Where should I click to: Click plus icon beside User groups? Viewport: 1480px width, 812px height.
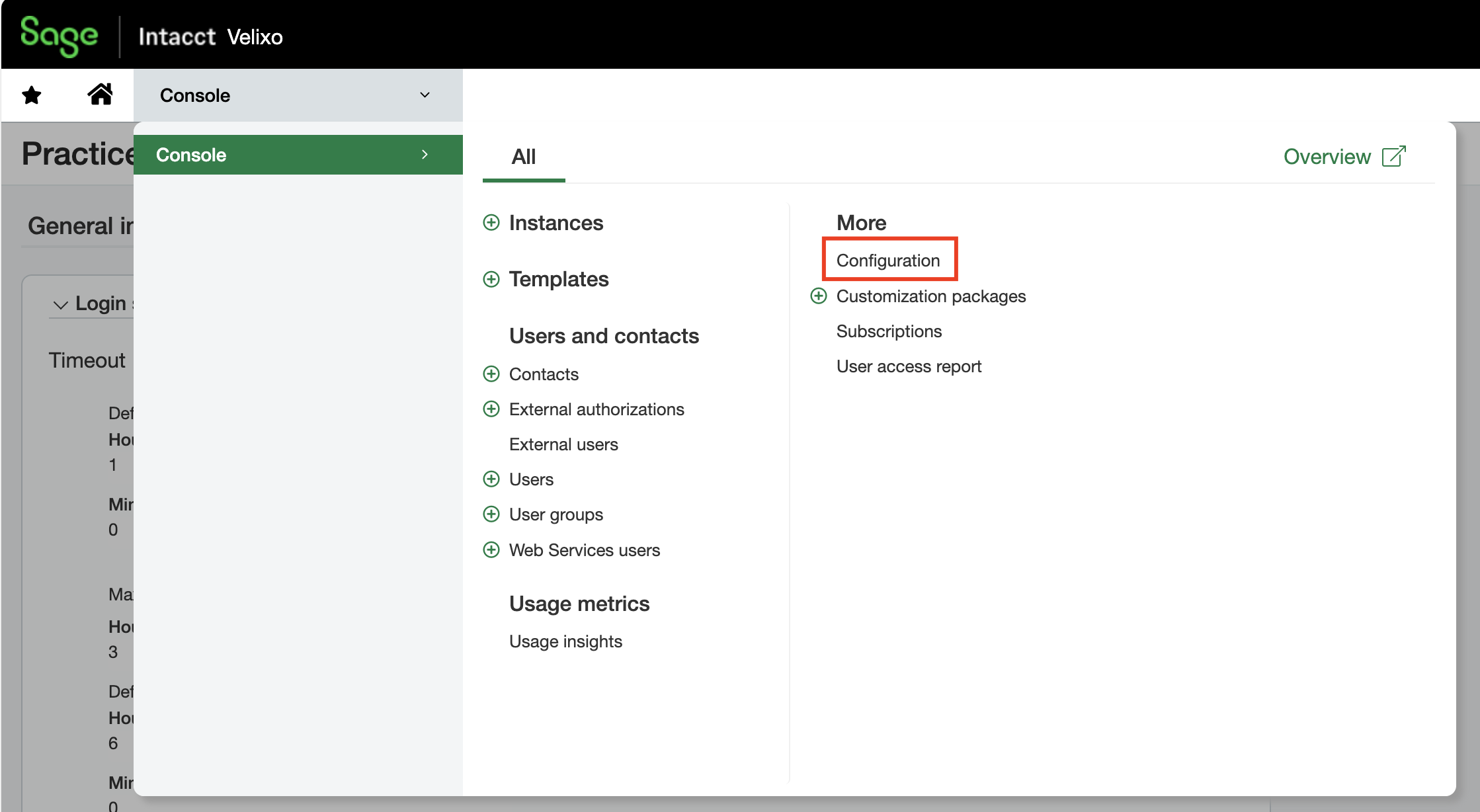[491, 514]
